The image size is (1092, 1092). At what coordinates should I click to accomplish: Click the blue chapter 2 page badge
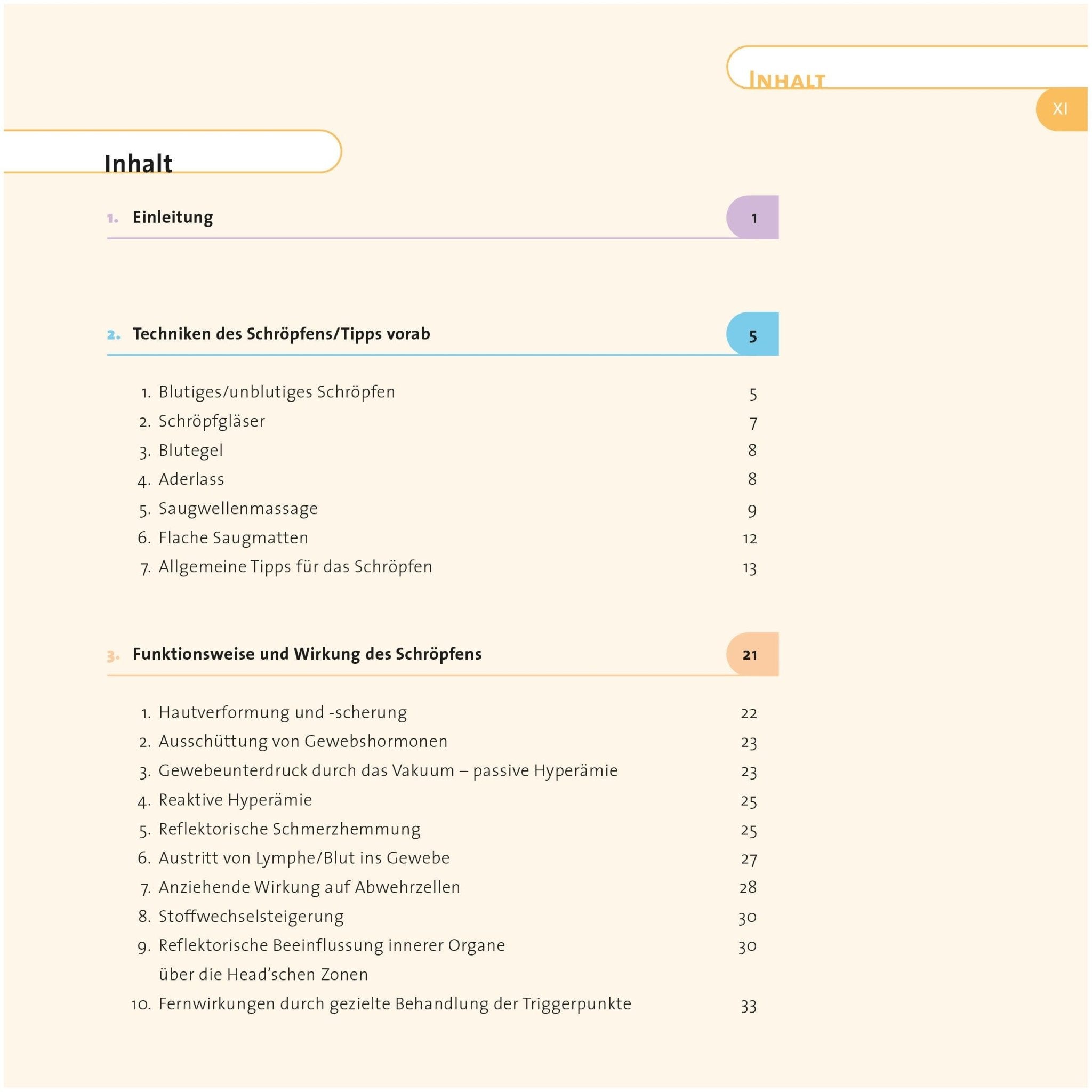pos(752,335)
